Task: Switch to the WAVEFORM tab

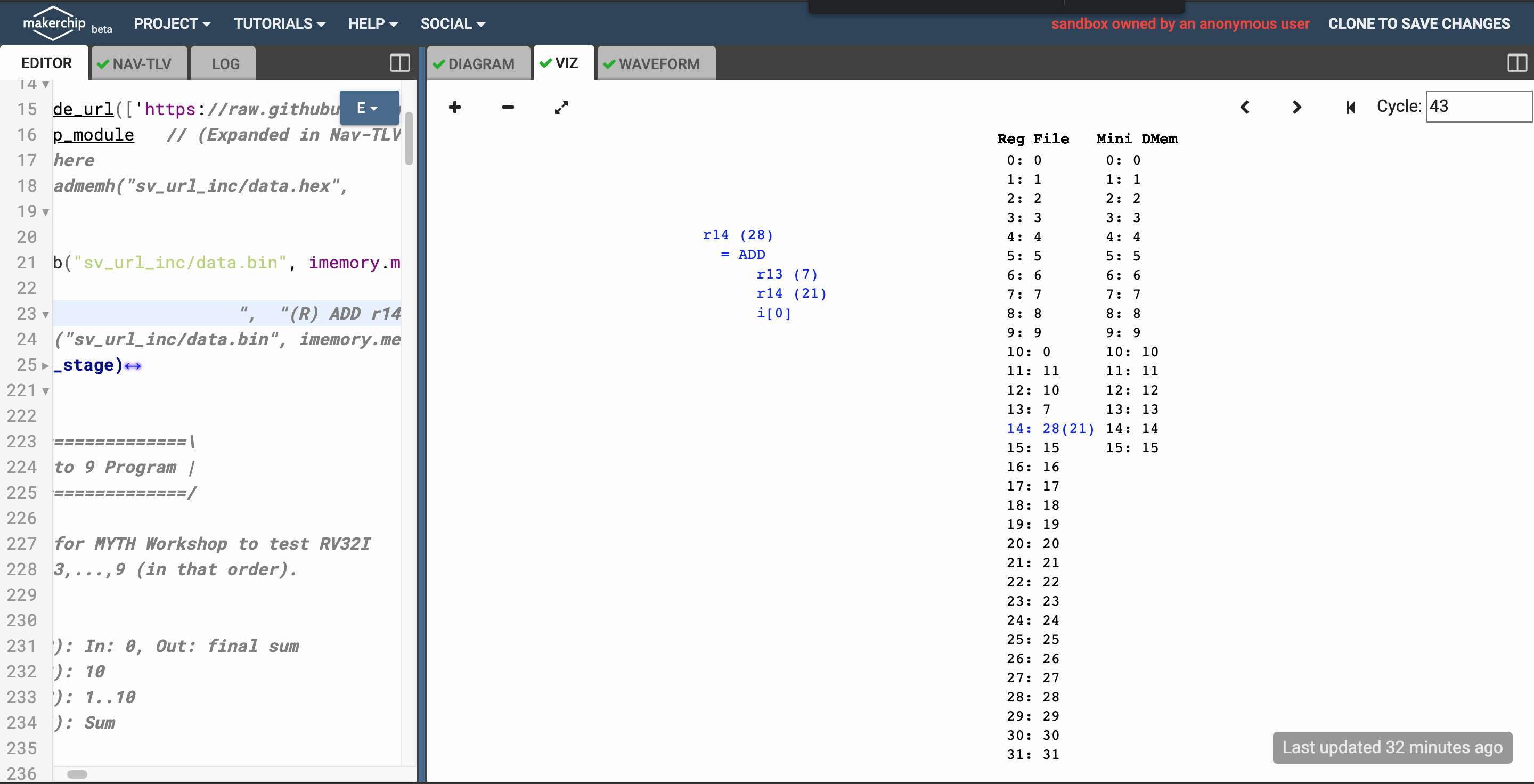Action: 656,64
